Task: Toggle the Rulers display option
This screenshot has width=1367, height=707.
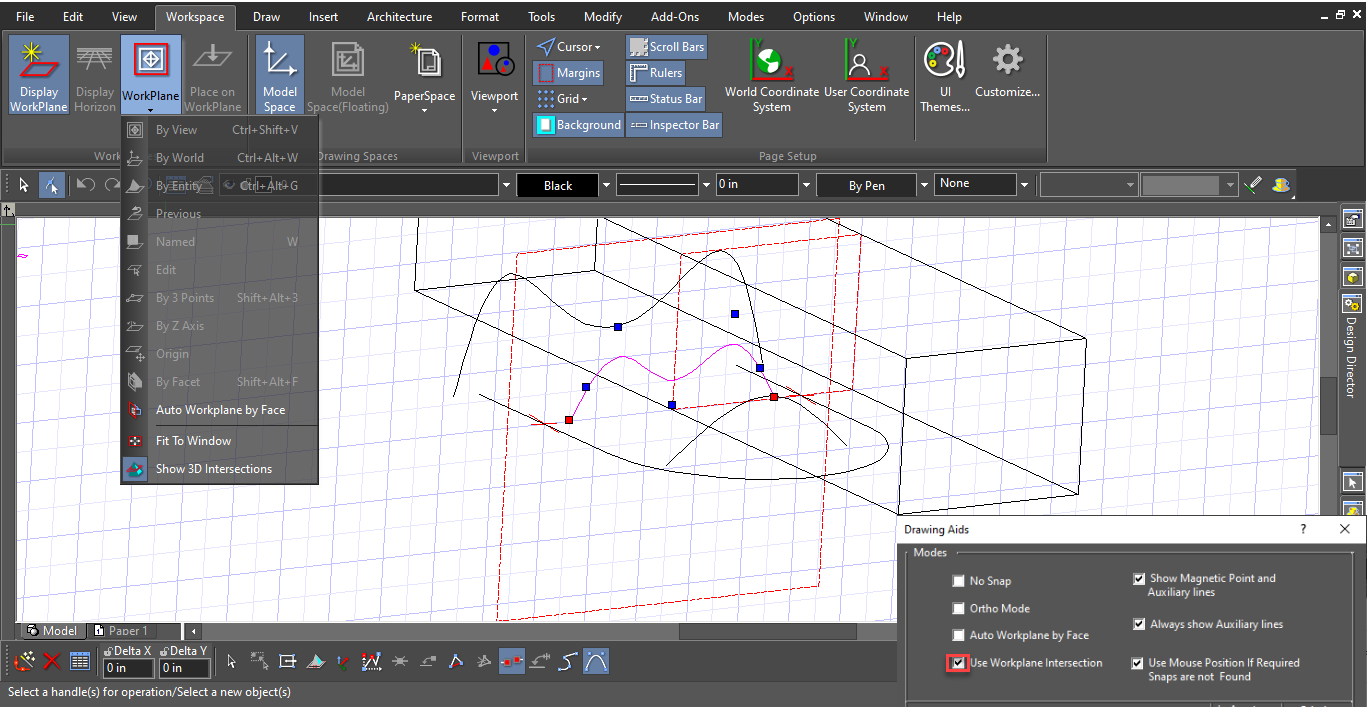Action: coord(656,73)
